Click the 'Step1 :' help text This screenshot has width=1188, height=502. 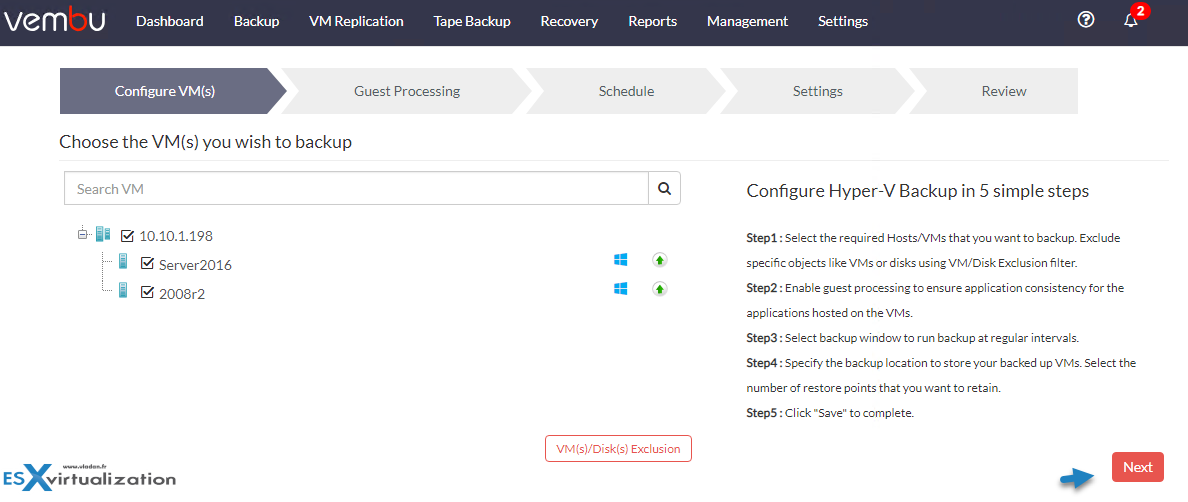[764, 238]
